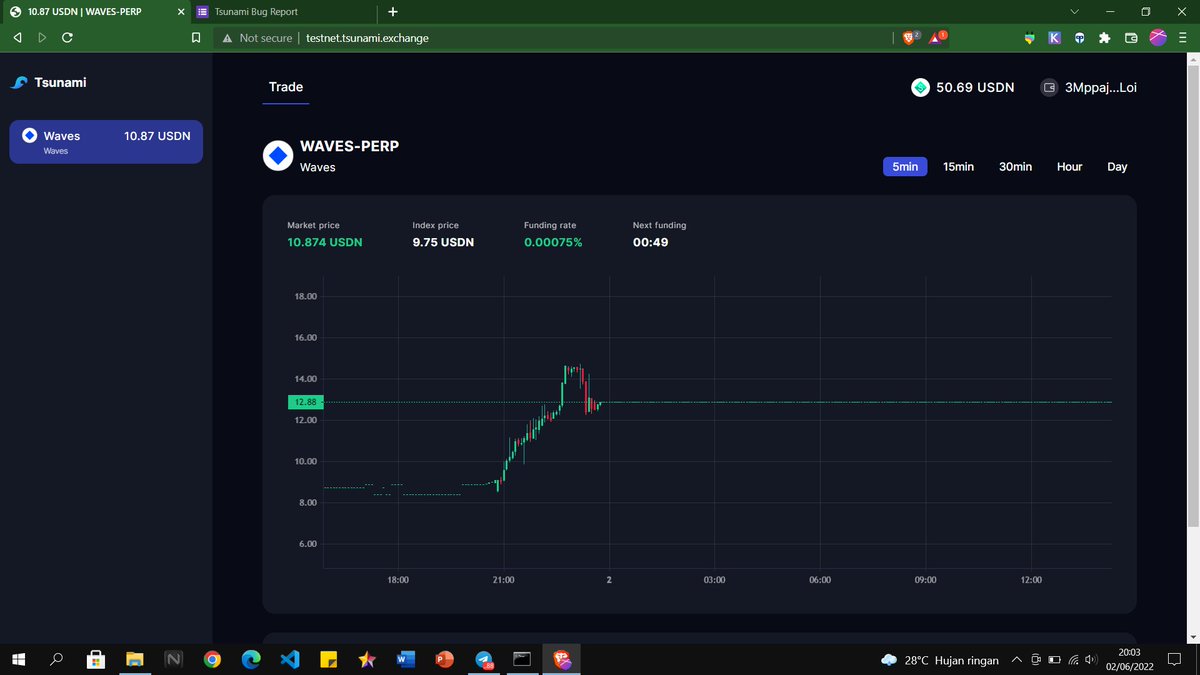
Task: Click the Not secure warning indicator
Action: [257, 38]
